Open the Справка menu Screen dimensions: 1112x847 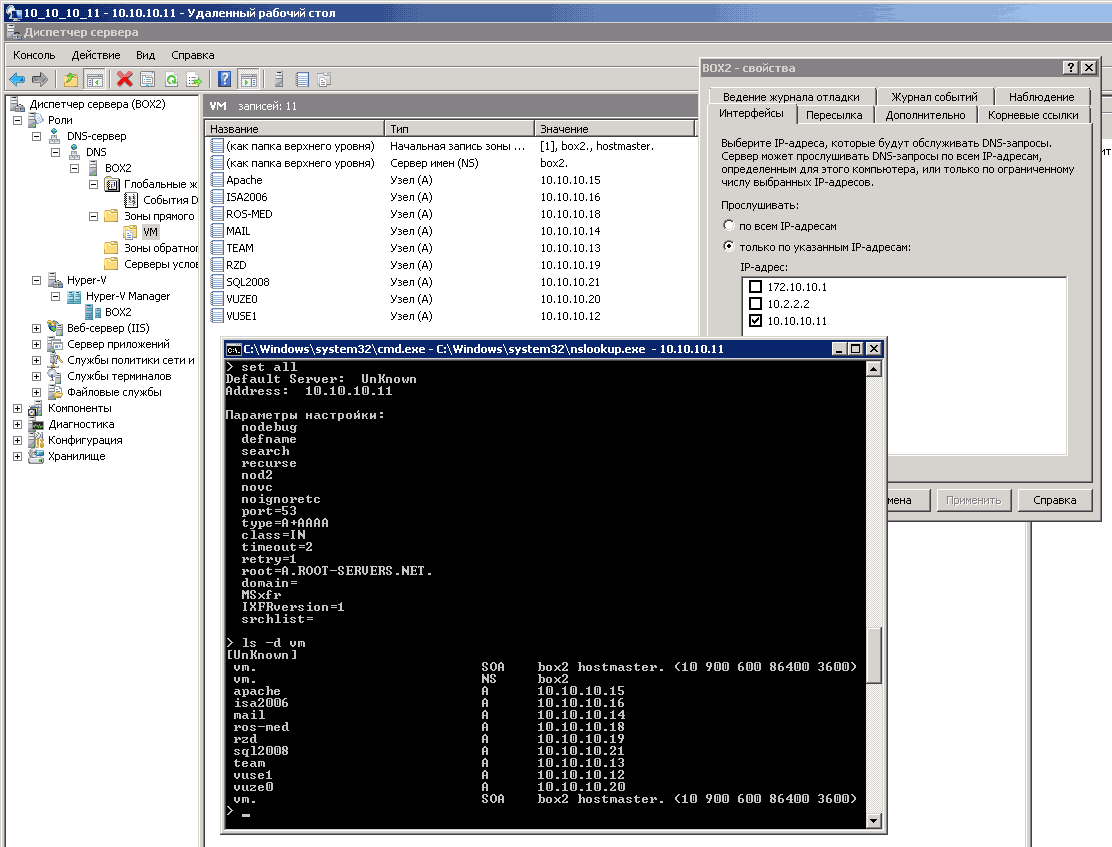pyautogui.click(x=192, y=55)
